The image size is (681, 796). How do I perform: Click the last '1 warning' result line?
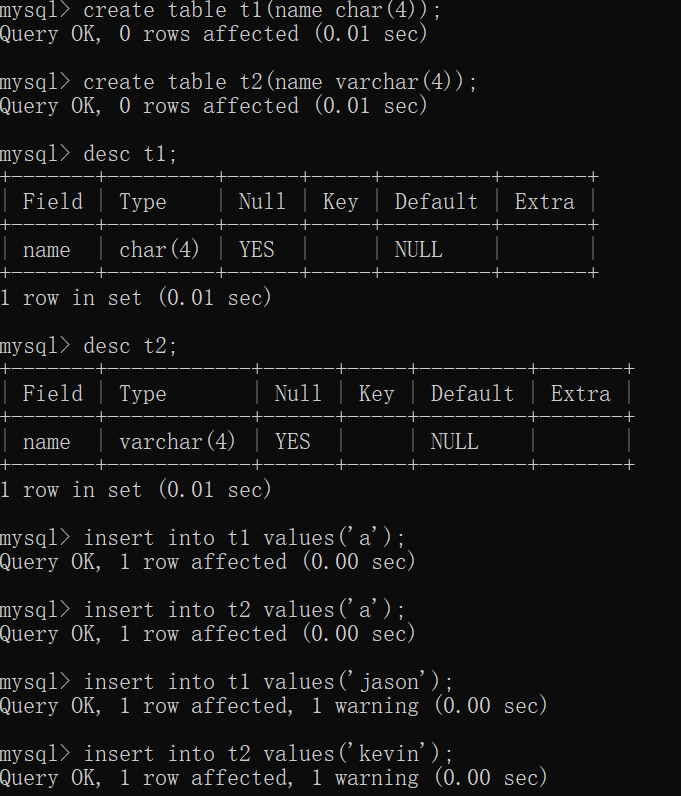click(x=273, y=779)
